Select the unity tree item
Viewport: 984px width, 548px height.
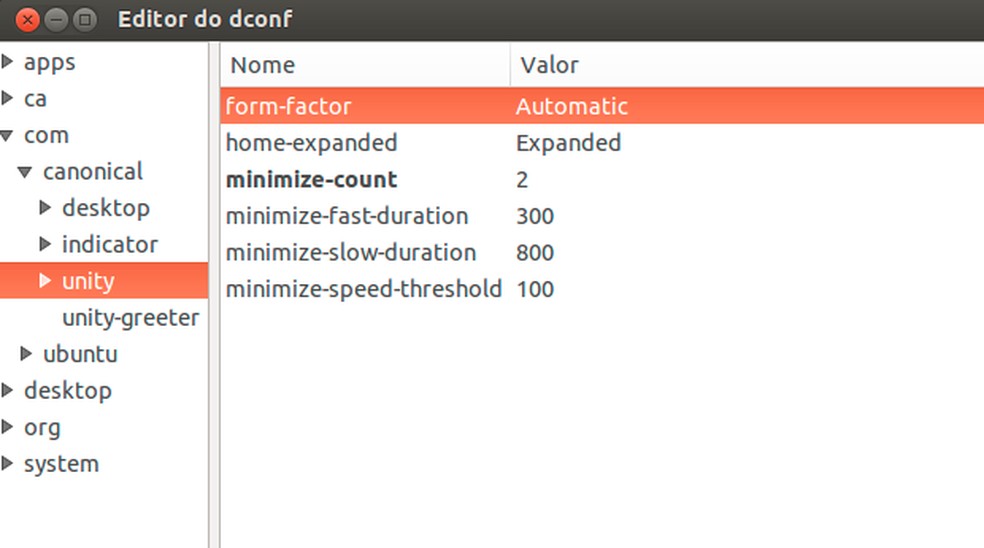point(88,281)
